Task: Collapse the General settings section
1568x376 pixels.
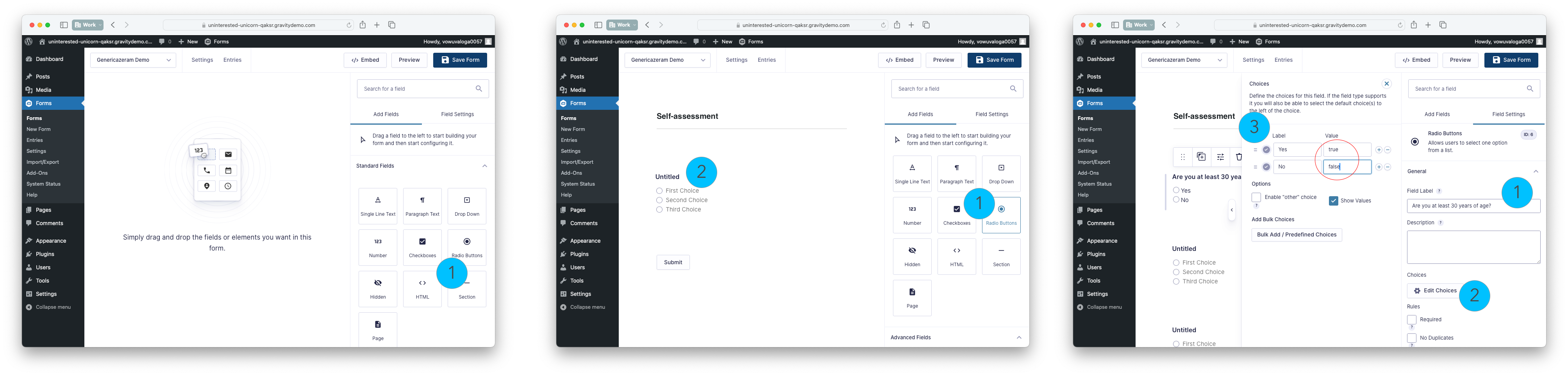Action: (x=1535, y=172)
